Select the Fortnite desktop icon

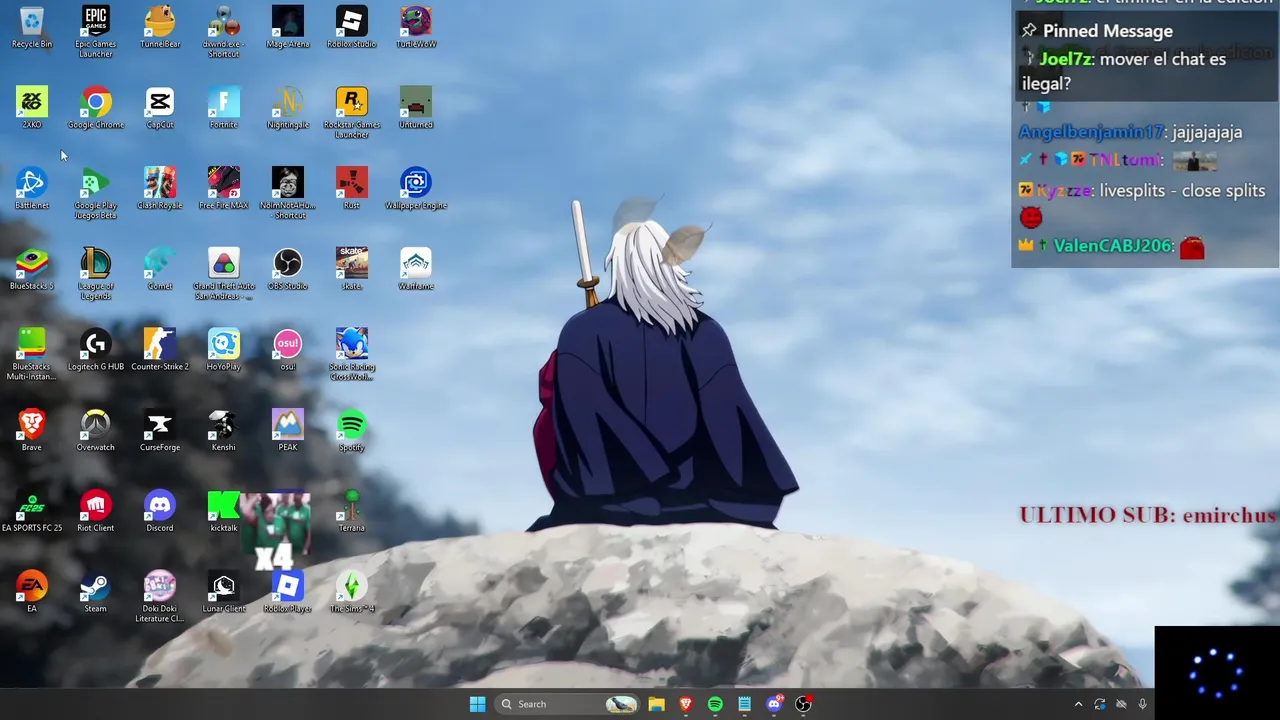tap(224, 108)
